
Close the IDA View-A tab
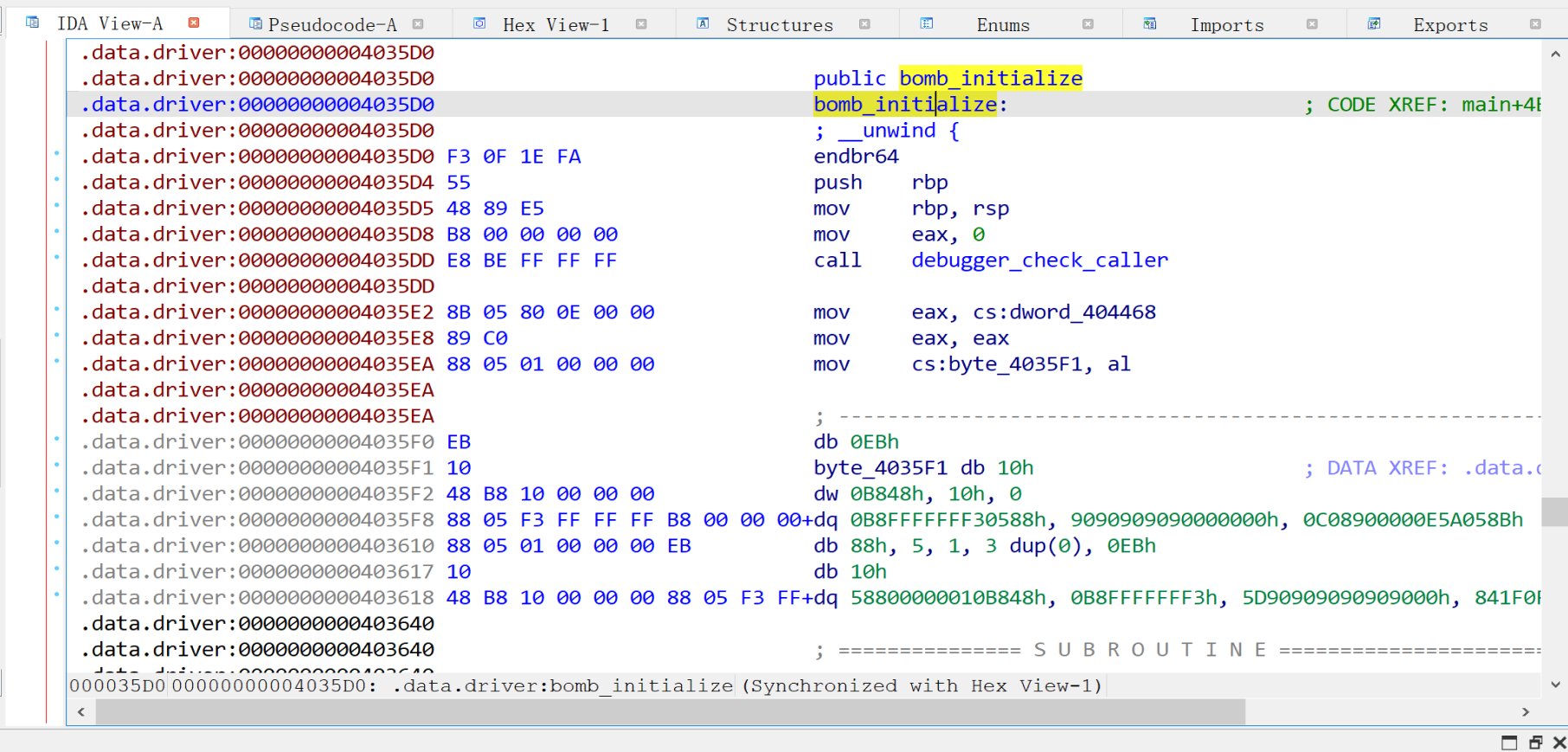coord(194,22)
